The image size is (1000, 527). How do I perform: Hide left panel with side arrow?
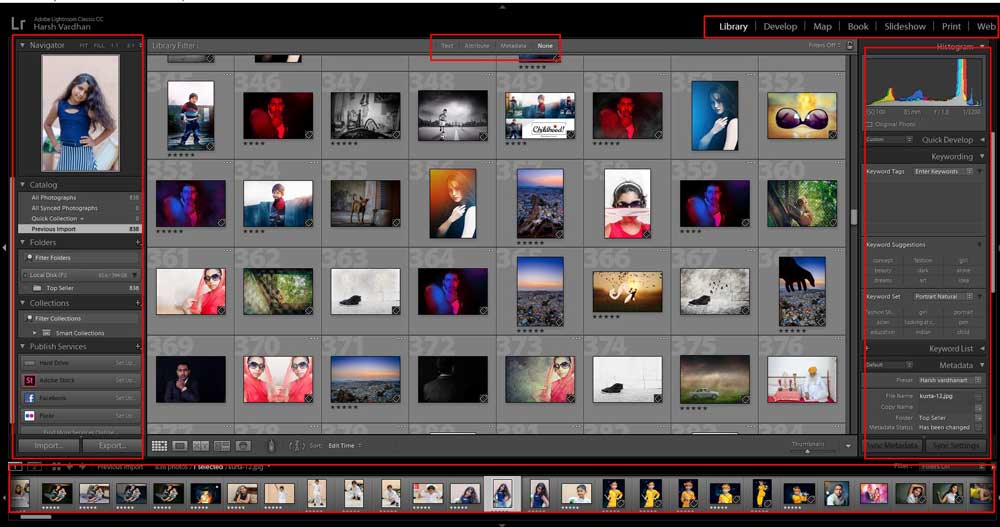[4, 247]
